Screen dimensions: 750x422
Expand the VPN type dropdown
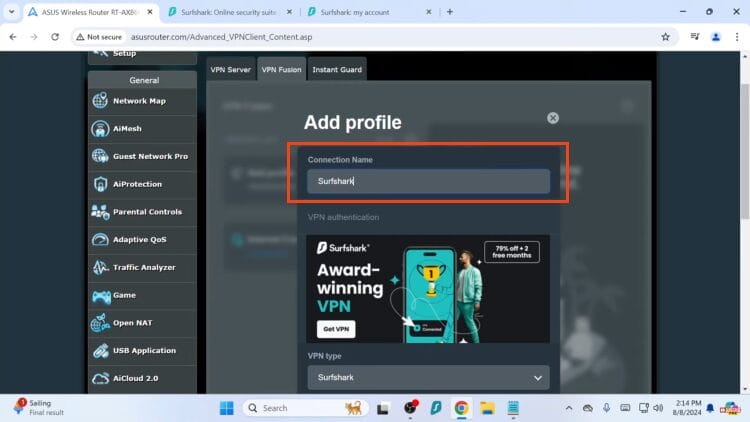(429, 378)
